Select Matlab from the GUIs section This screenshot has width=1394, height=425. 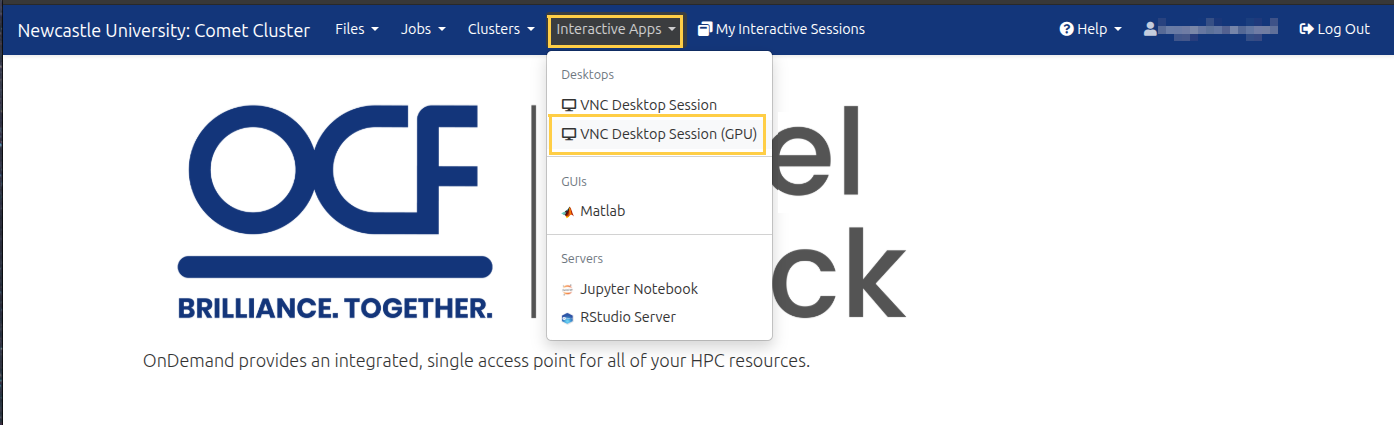click(x=602, y=212)
